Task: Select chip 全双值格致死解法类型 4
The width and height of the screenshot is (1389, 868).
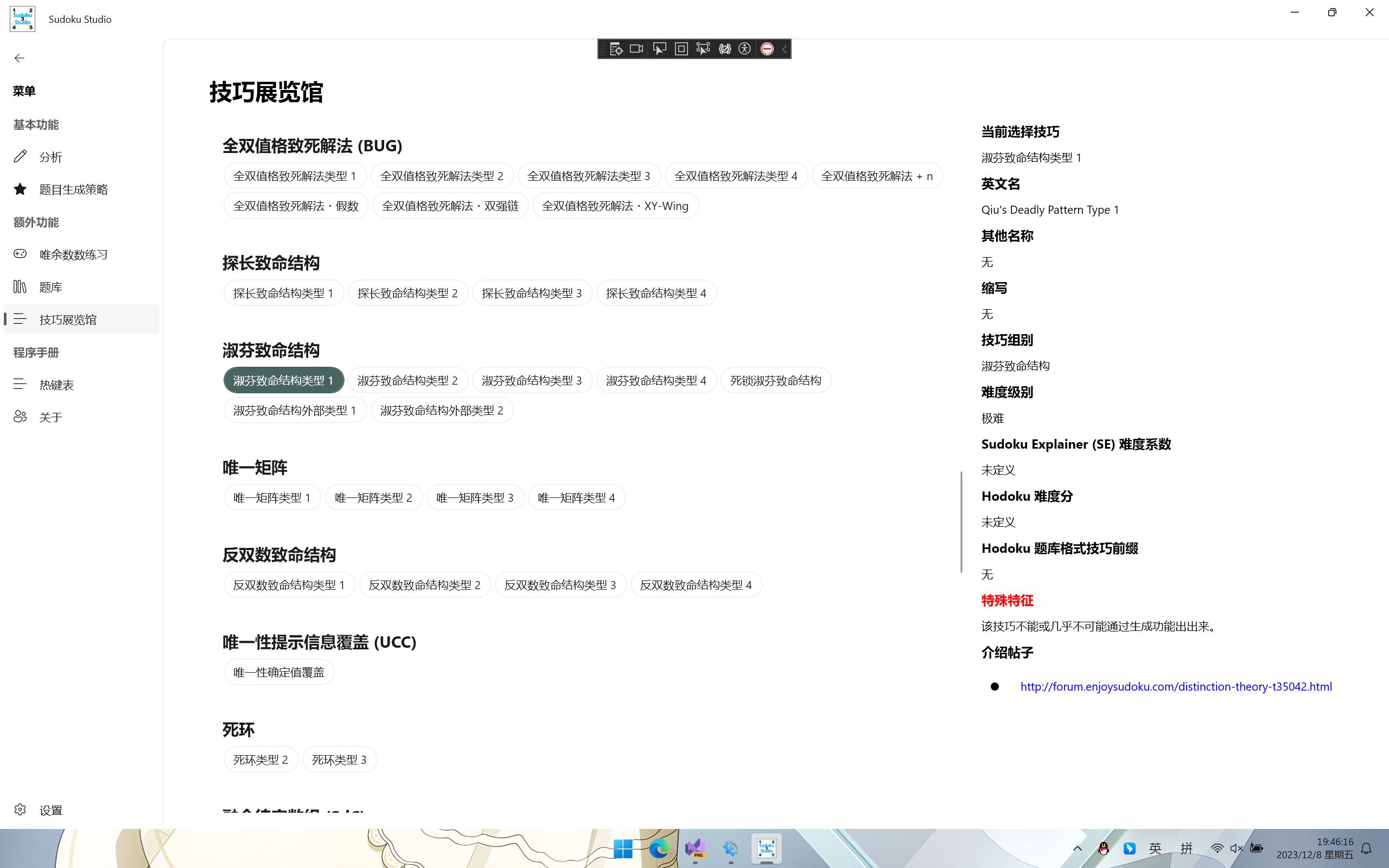Action: [x=736, y=176]
